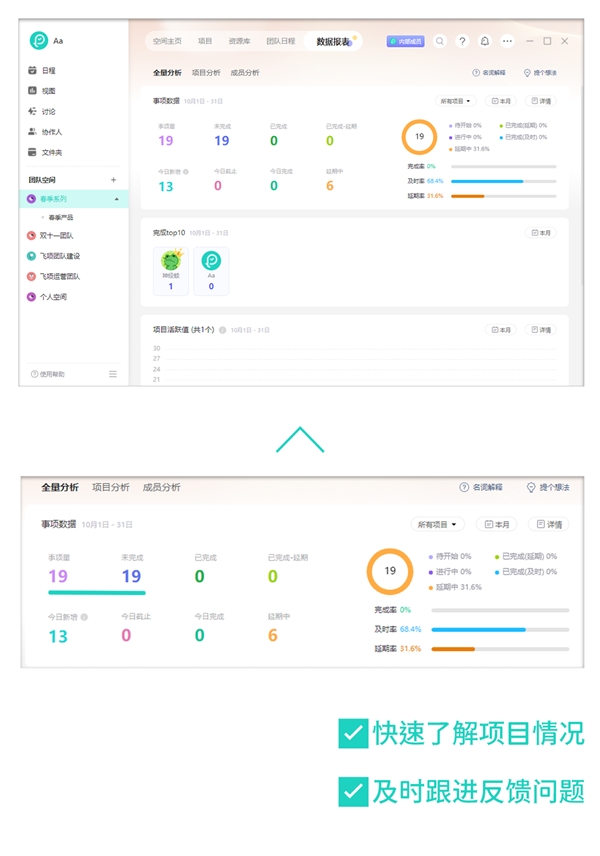
Task: Open 所有项目 dropdown in enlarged lower panel
Action: click(x=437, y=524)
